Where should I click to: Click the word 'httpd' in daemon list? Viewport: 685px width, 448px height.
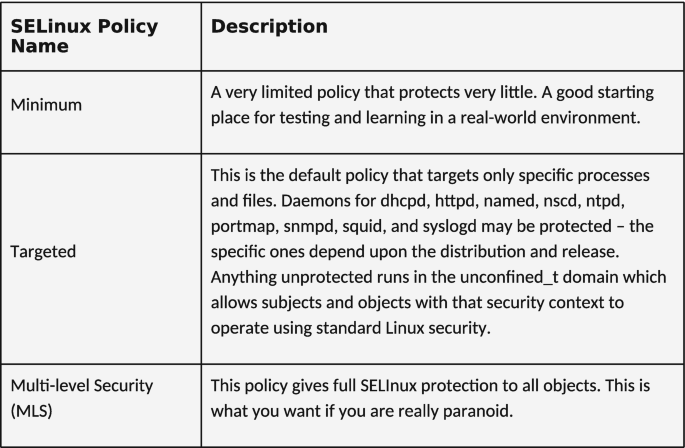(x=455, y=201)
